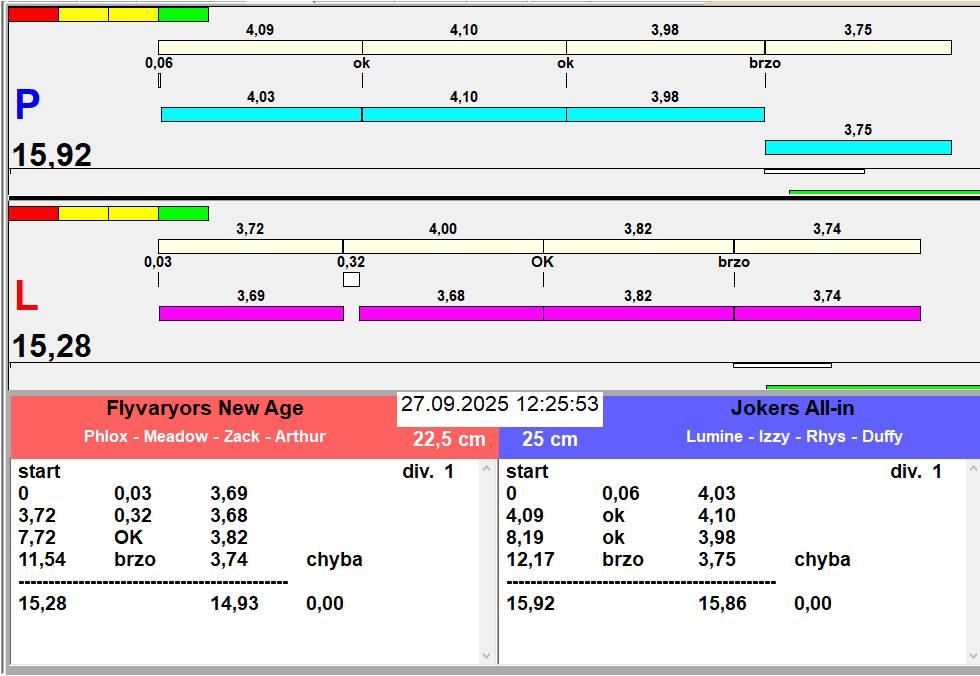Click the red lane letter L
980x676 pixels.
point(26,296)
